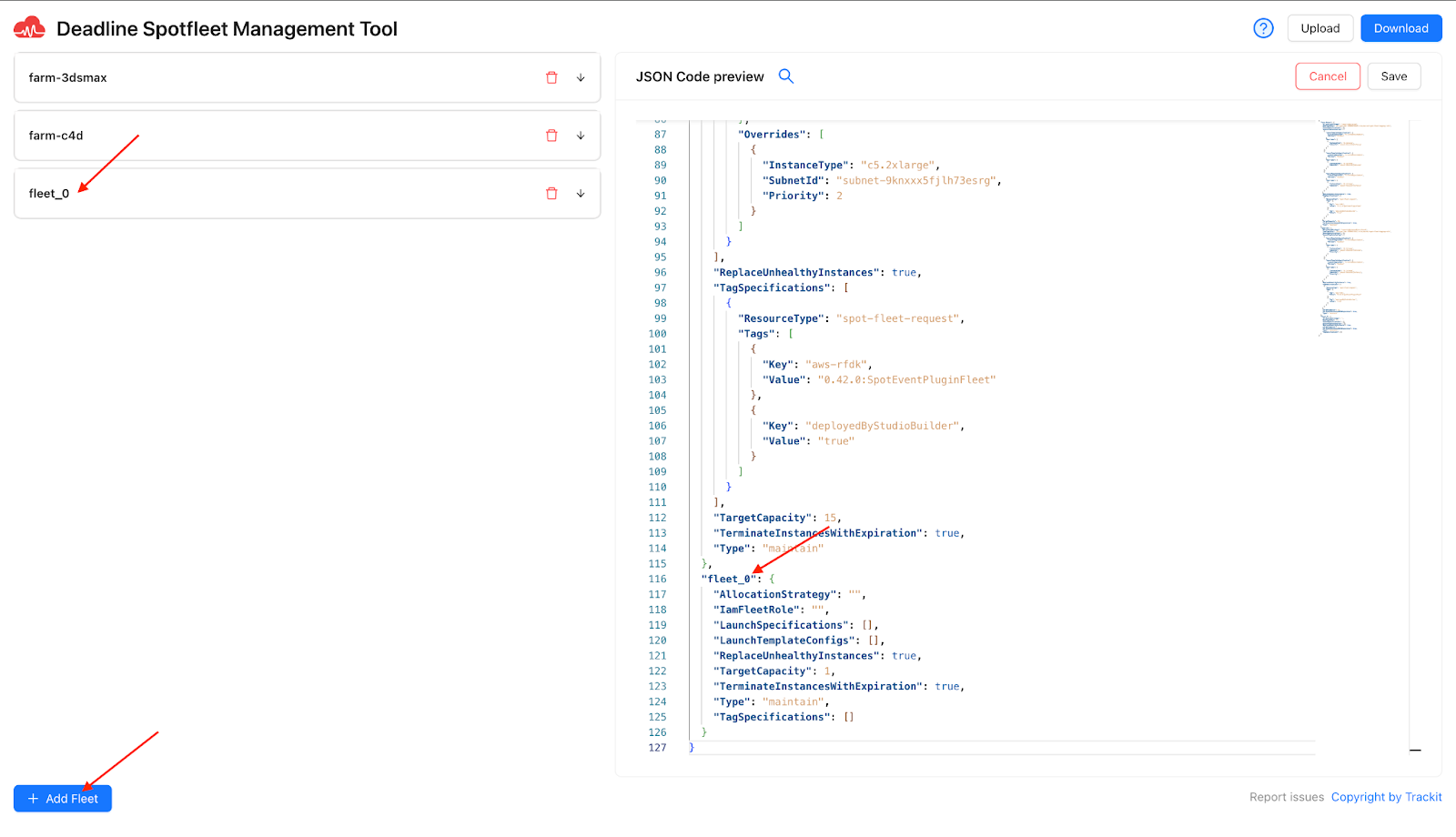
Task: Expand the fleet_0 row arrow
Action: pyautogui.click(x=581, y=194)
